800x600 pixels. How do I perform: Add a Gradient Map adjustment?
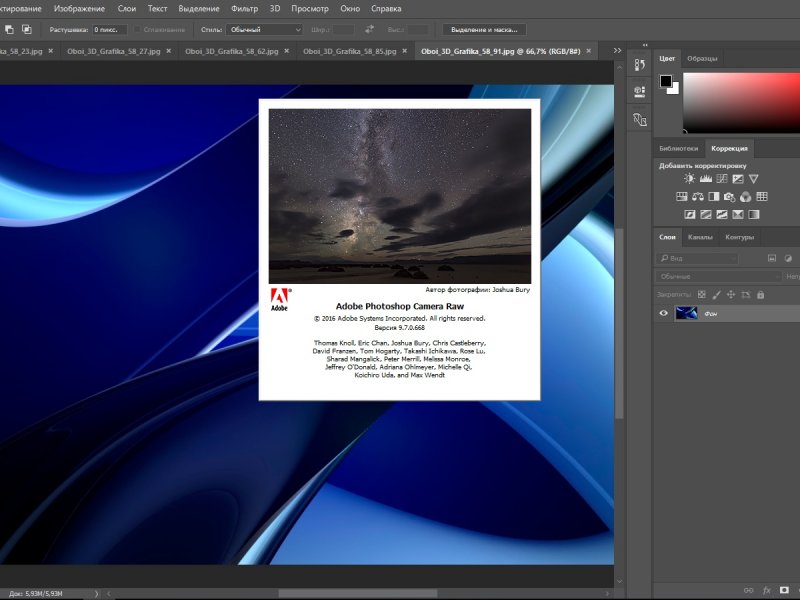[754, 214]
